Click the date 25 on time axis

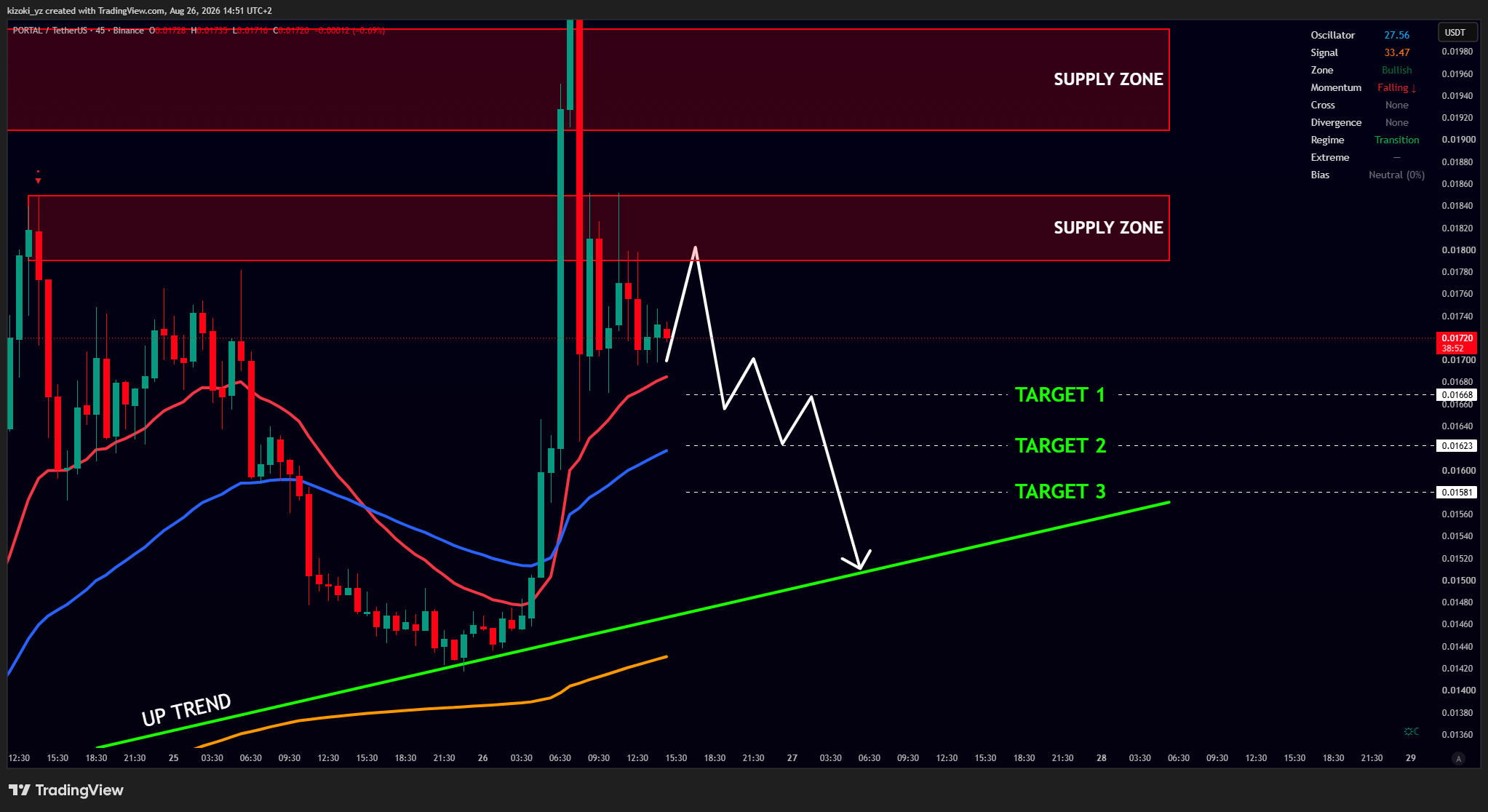click(x=173, y=758)
